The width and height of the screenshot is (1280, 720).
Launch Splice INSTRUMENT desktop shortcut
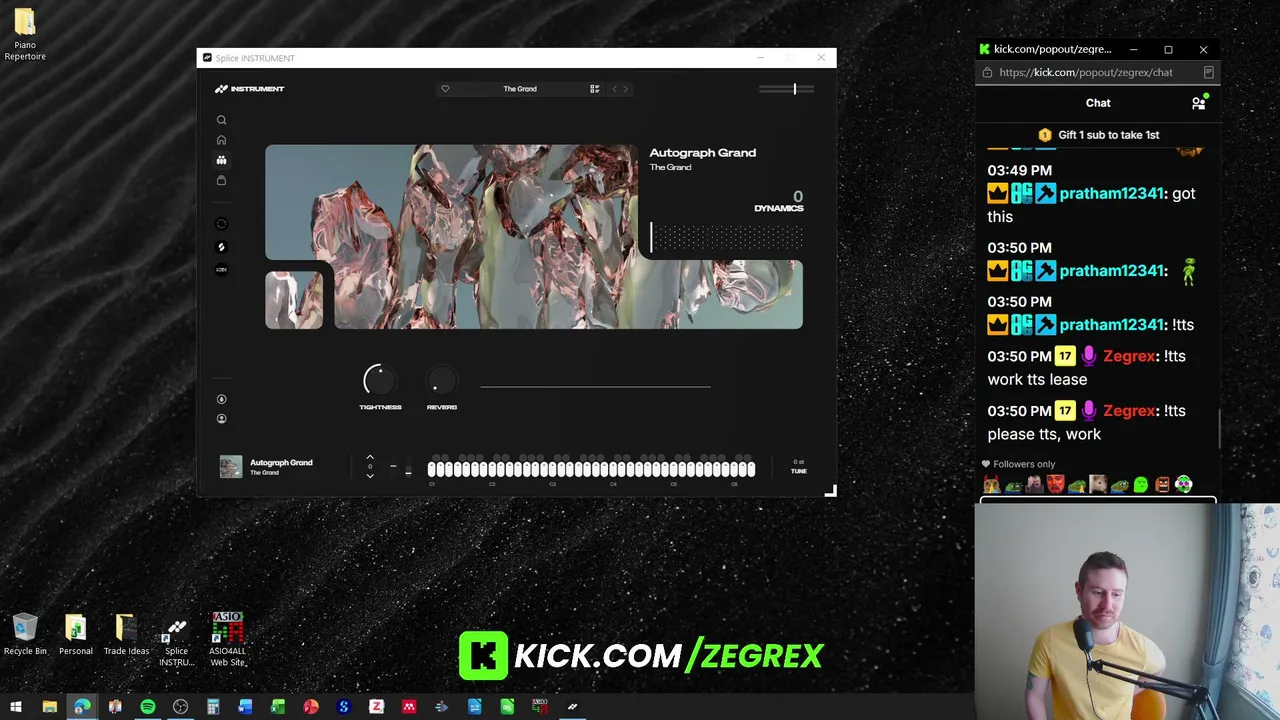176,640
